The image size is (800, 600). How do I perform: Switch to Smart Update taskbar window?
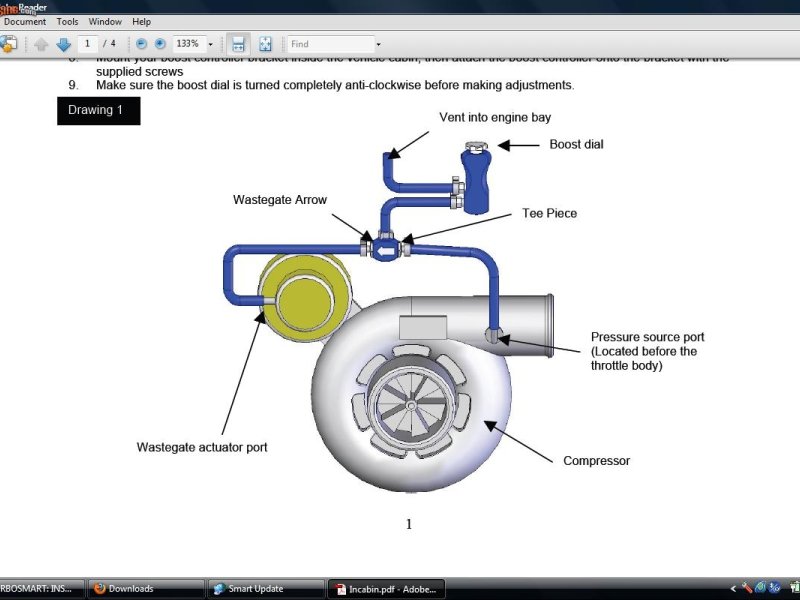coord(265,589)
